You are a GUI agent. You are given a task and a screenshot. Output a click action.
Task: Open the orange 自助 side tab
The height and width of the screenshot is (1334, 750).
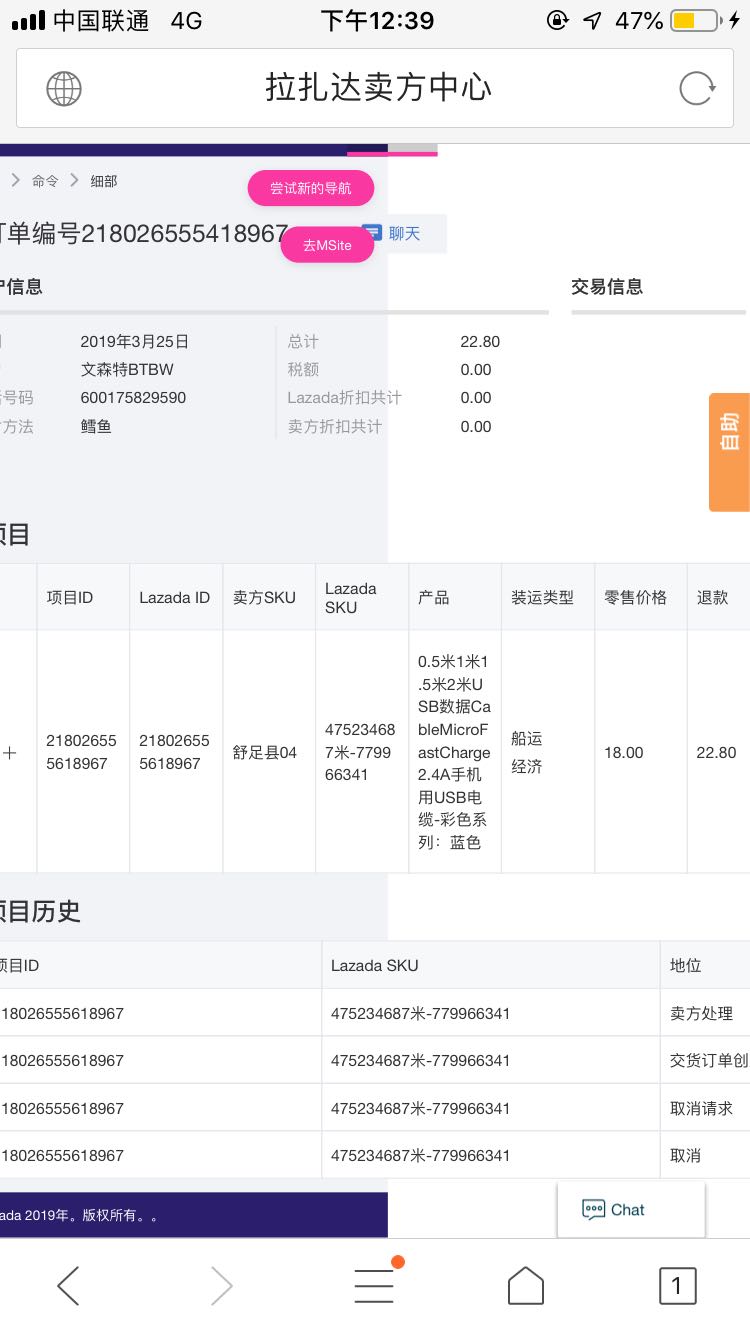point(729,452)
